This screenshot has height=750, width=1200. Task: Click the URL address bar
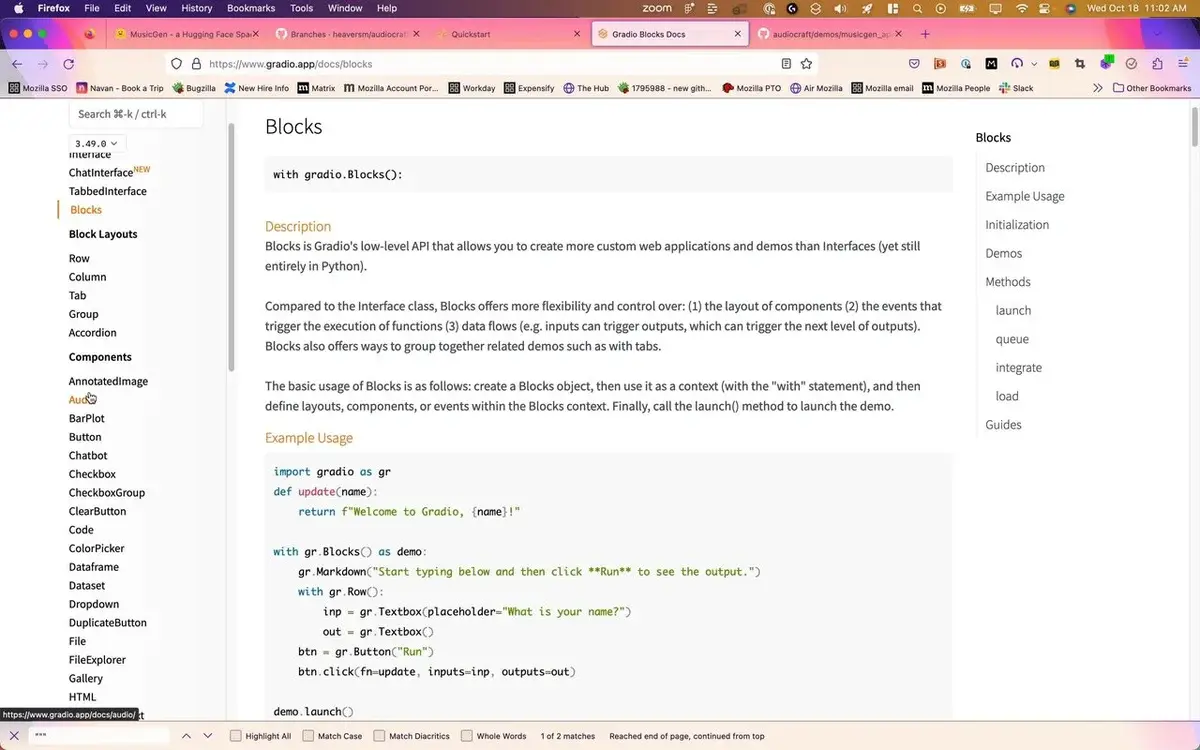(490, 64)
